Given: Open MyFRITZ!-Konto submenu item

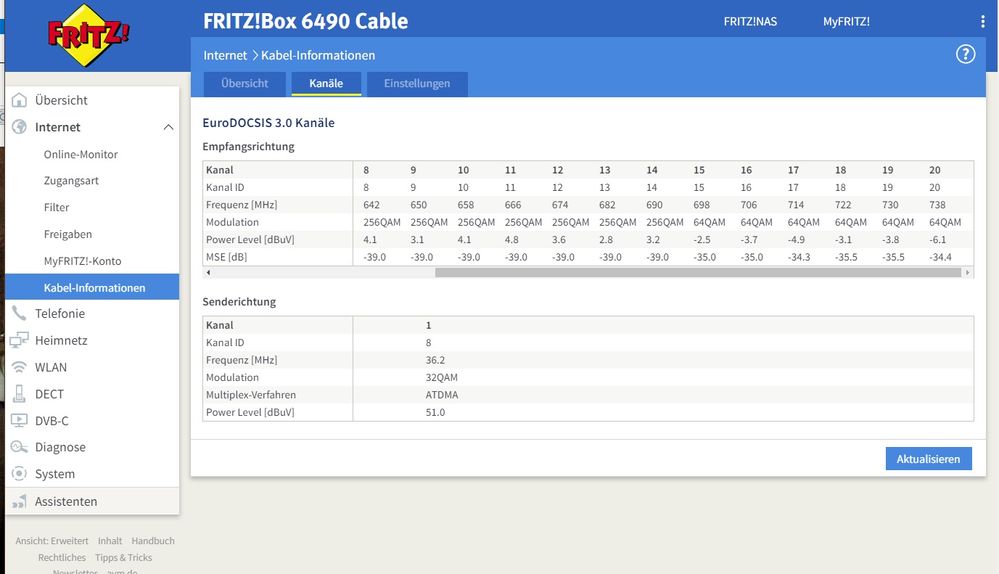Looking at the screenshot, I should click(x=82, y=261).
